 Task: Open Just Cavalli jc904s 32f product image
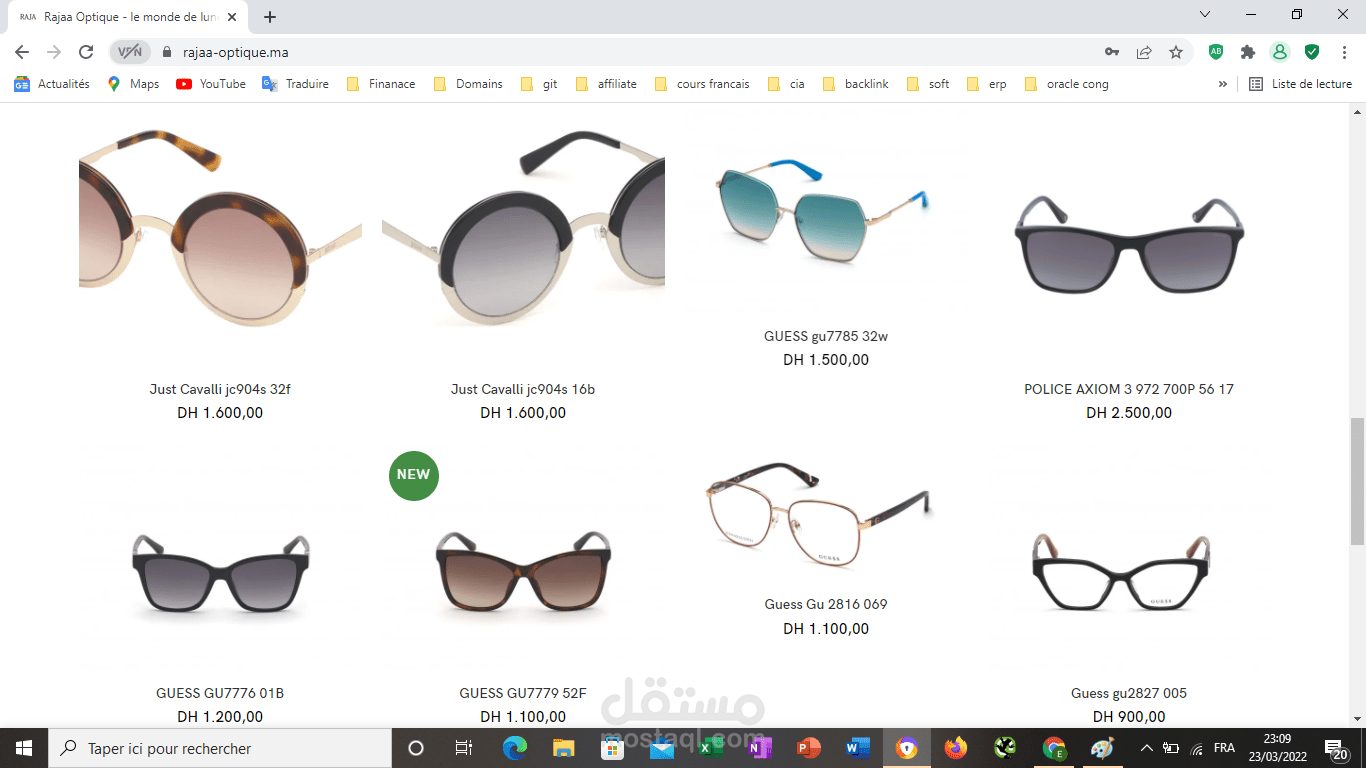click(x=220, y=236)
